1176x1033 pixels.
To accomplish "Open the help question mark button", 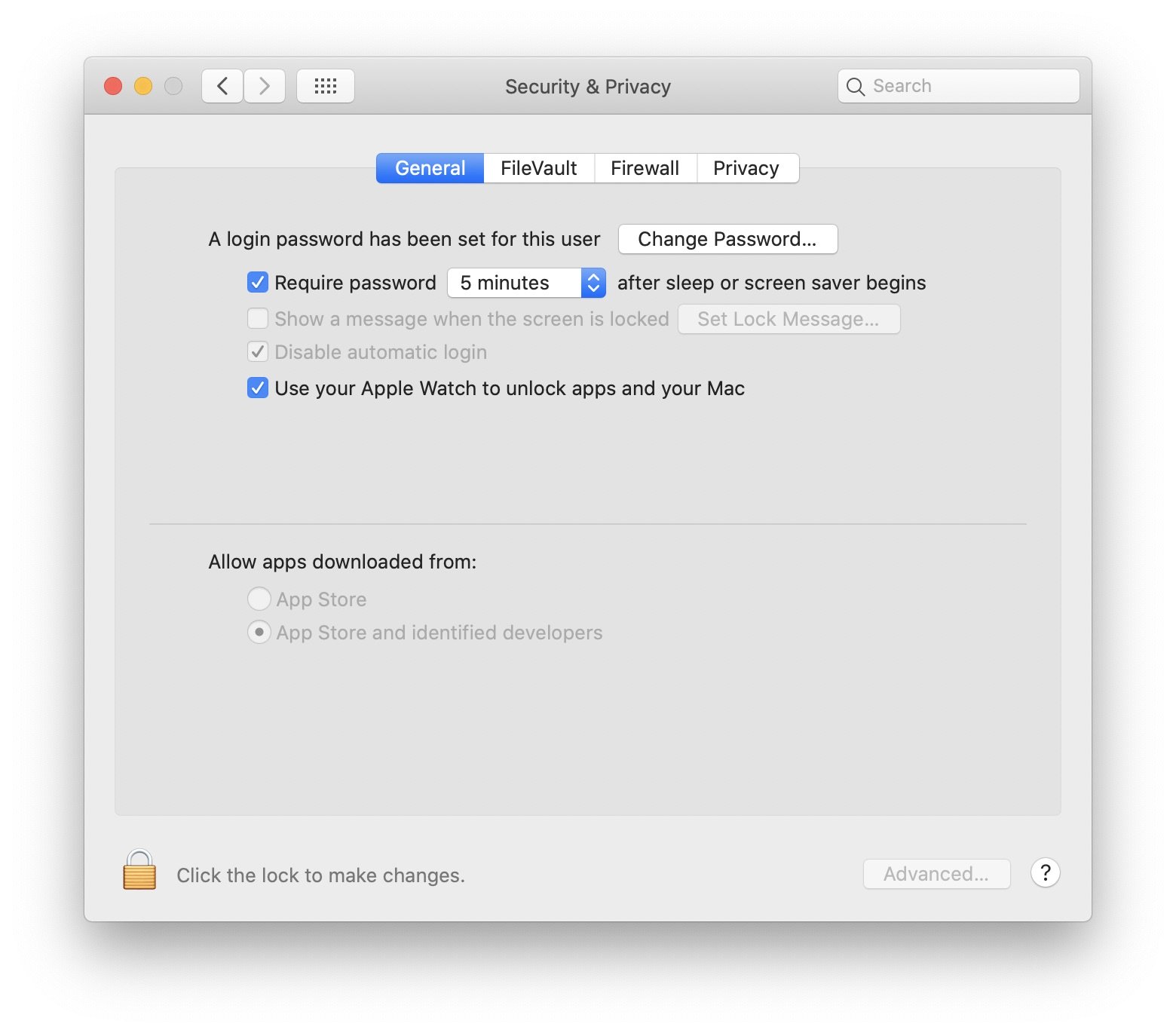I will pos(1045,873).
